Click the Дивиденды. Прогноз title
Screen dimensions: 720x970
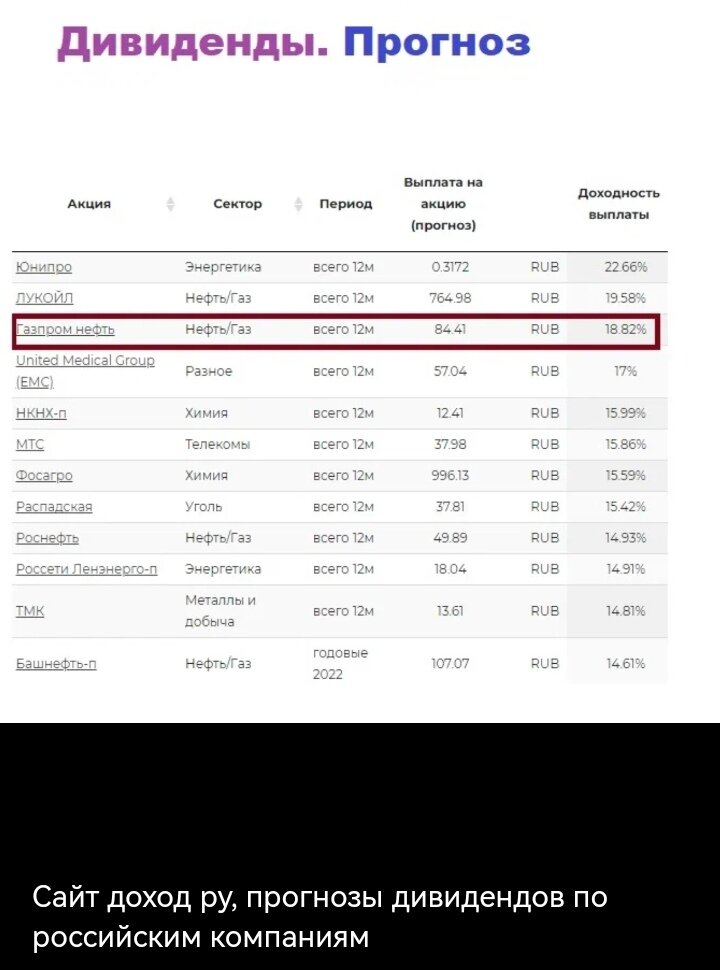click(294, 43)
